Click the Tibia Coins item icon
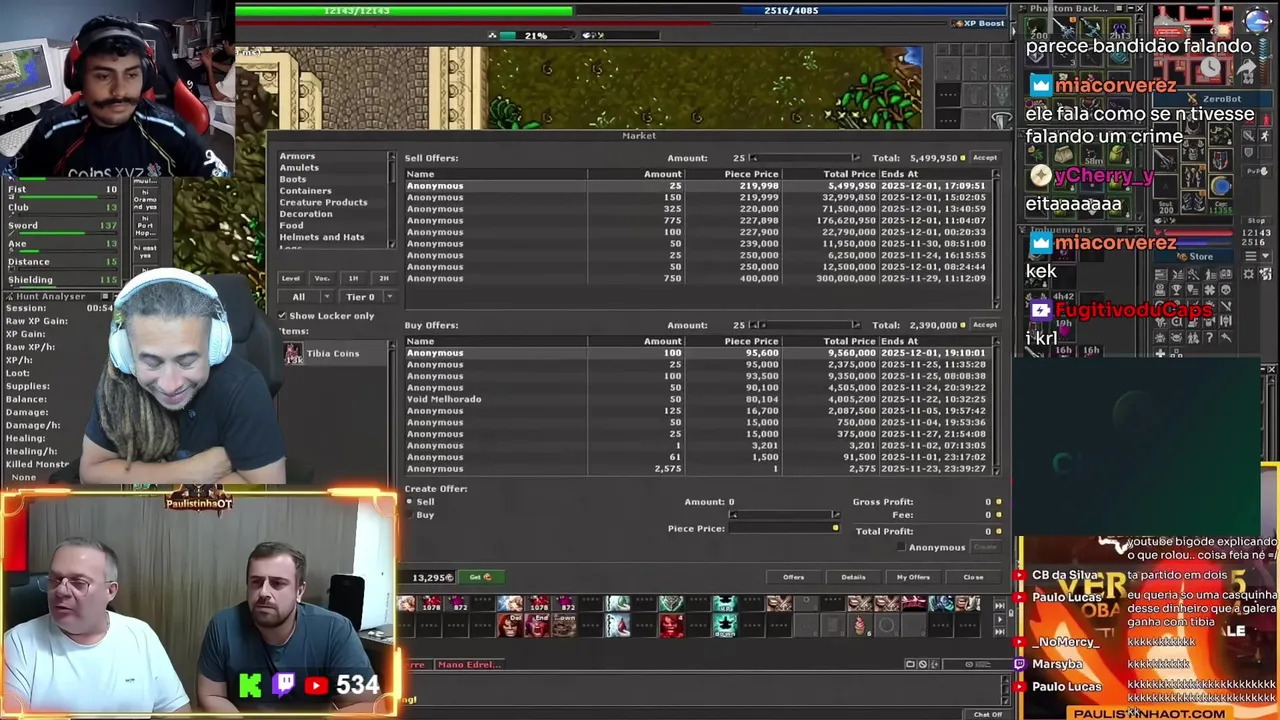 (293, 353)
